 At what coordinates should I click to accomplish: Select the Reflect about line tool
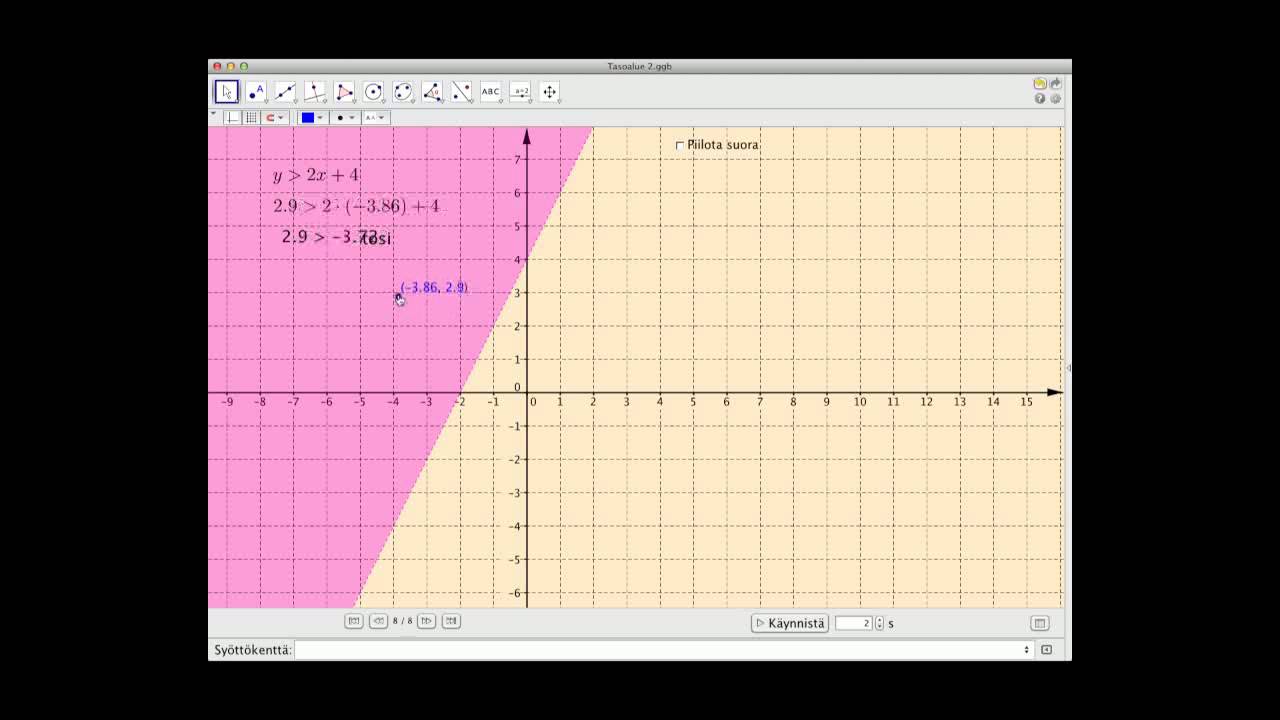pyautogui.click(x=461, y=92)
